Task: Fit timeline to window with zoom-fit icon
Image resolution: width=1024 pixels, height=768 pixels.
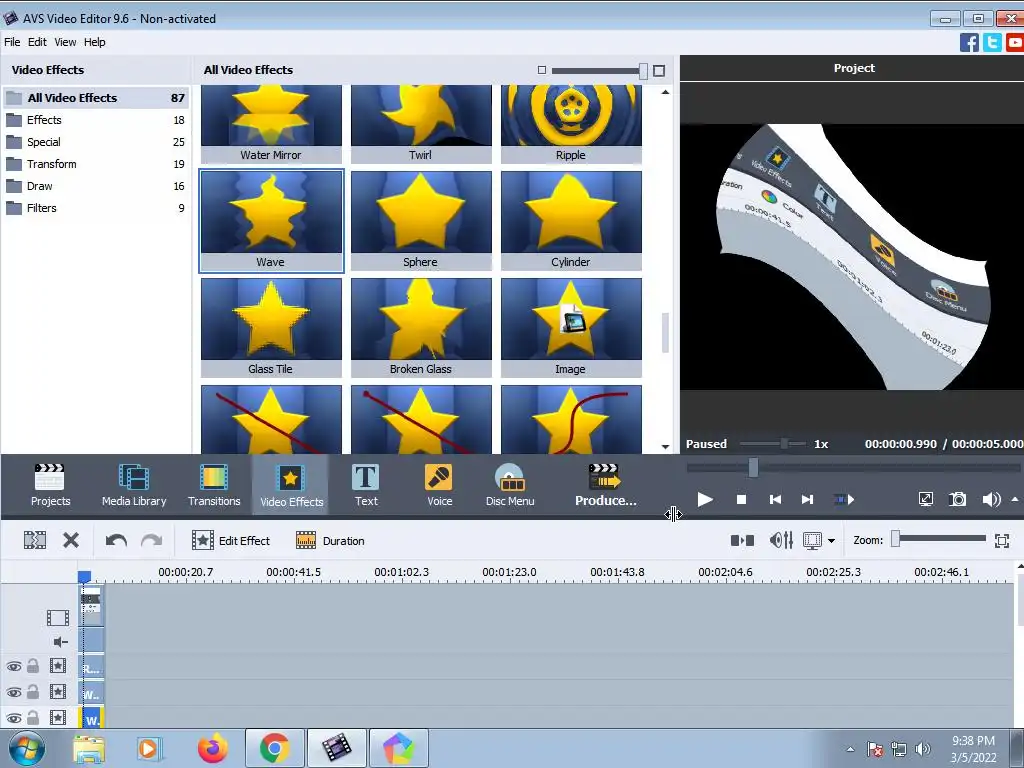Action: click(x=1002, y=540)
